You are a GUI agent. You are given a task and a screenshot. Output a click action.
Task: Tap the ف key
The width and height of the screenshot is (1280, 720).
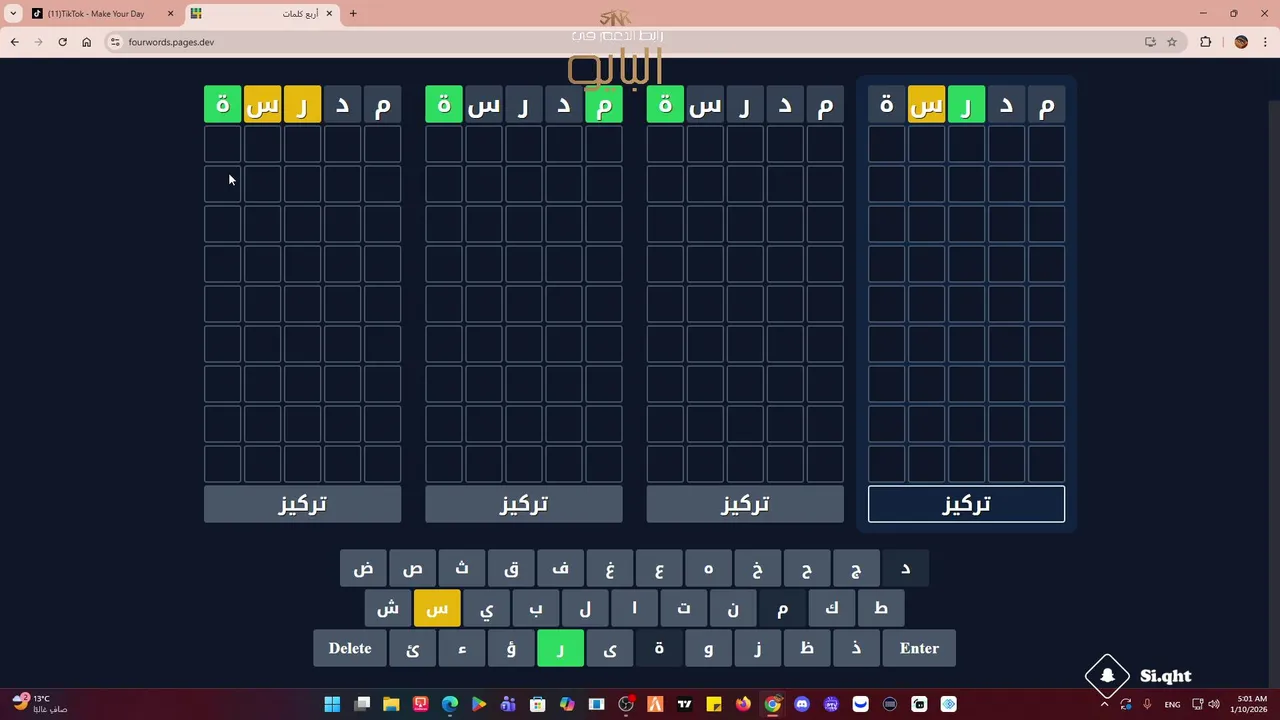(x=560, y=568)
